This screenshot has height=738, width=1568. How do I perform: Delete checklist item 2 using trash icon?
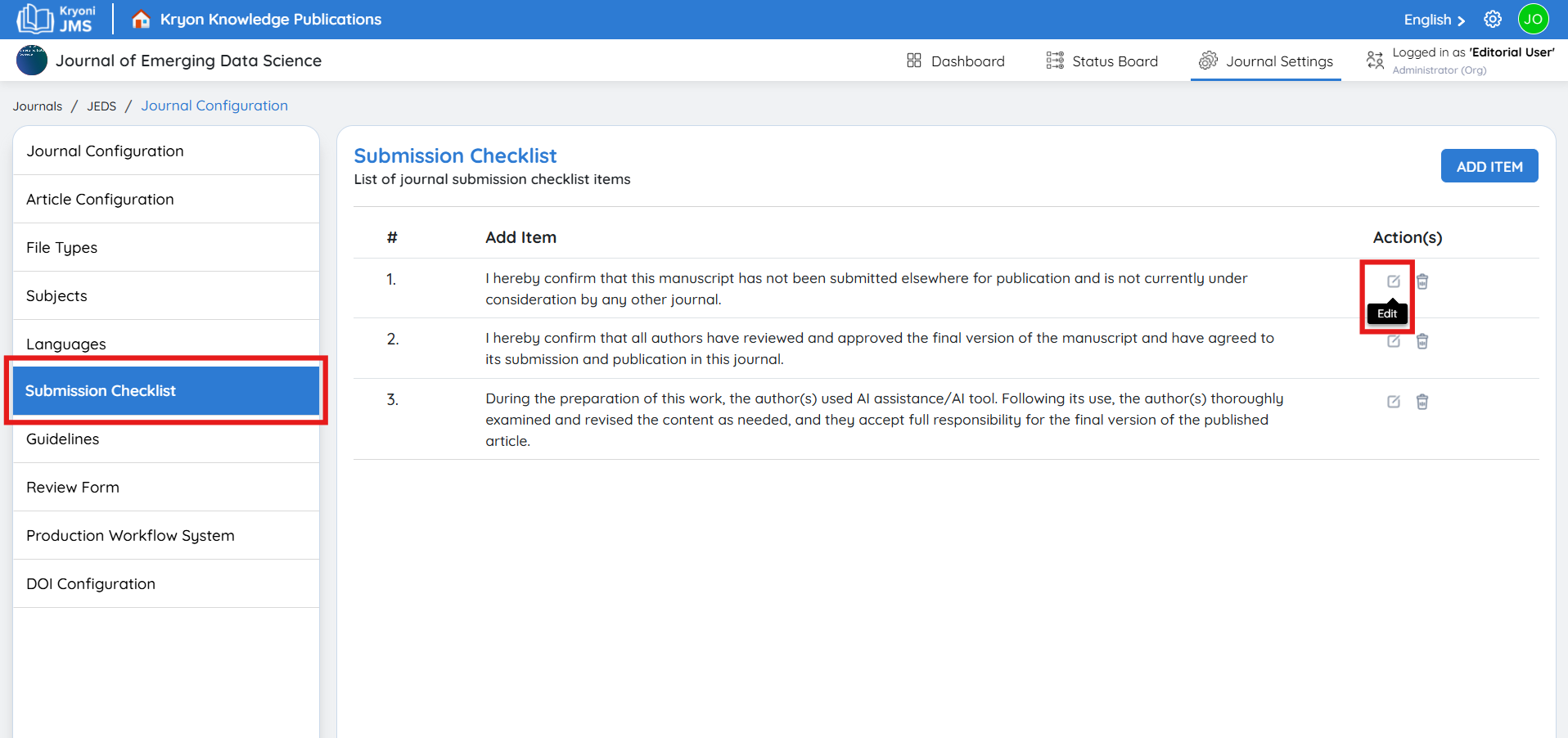(x=1422, y=341)
